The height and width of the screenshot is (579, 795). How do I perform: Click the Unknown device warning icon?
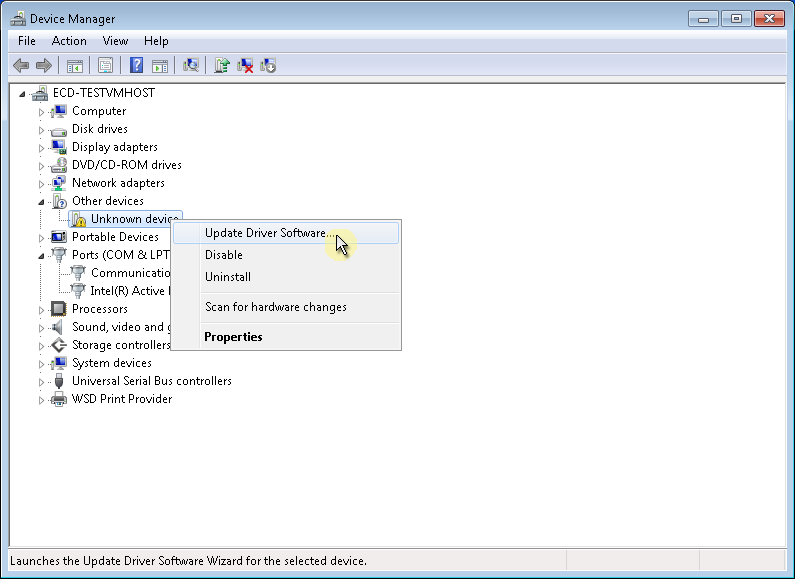[x=78, y=219]
